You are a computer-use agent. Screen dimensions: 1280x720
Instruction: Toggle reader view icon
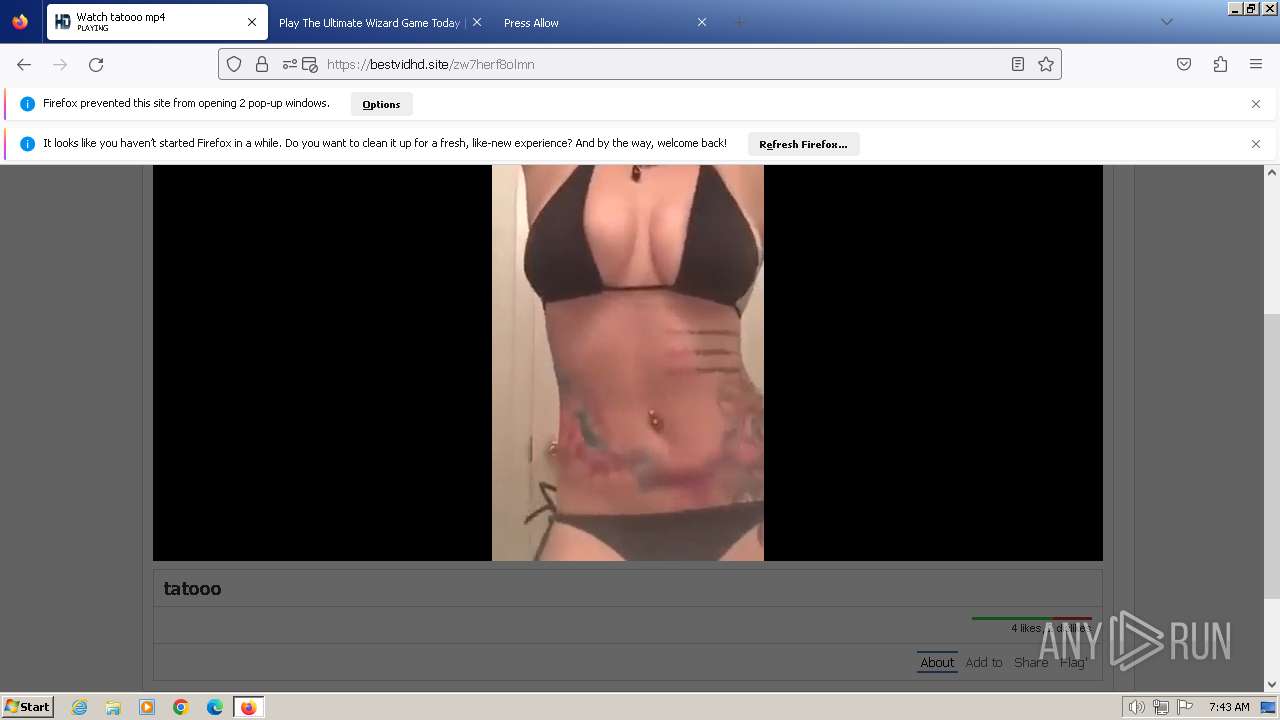click(x=1018, y=64)
